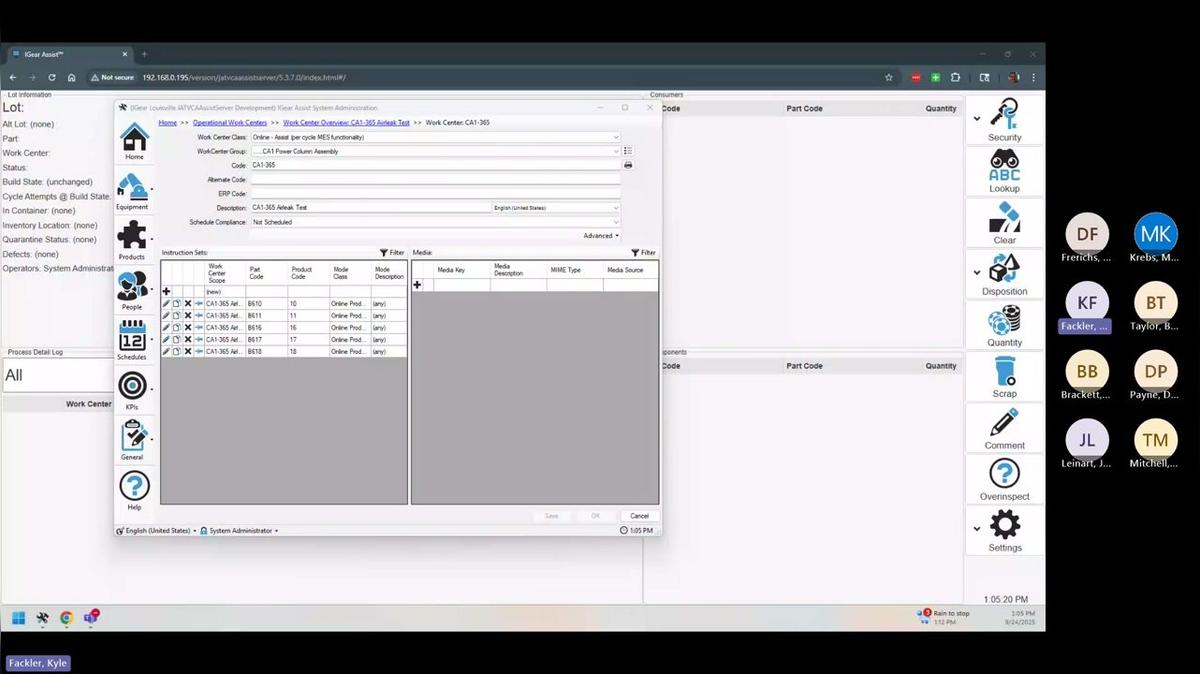The width and height of the screenshot is (1200, 674).
Task: Click the Cancel button
Action: click(639, 515)
